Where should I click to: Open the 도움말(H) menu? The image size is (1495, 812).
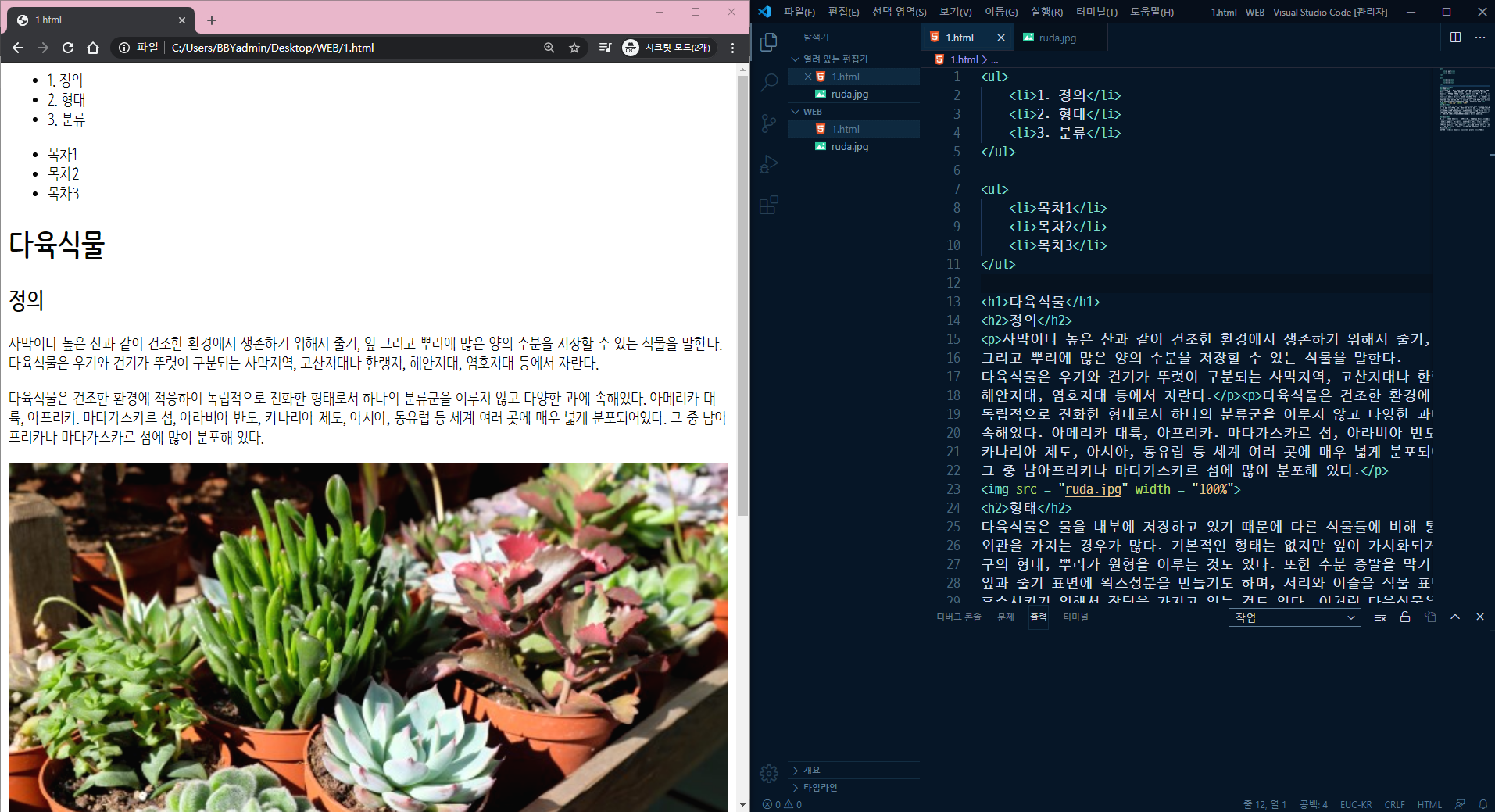pyautogui.click(x=1152, y=12)
